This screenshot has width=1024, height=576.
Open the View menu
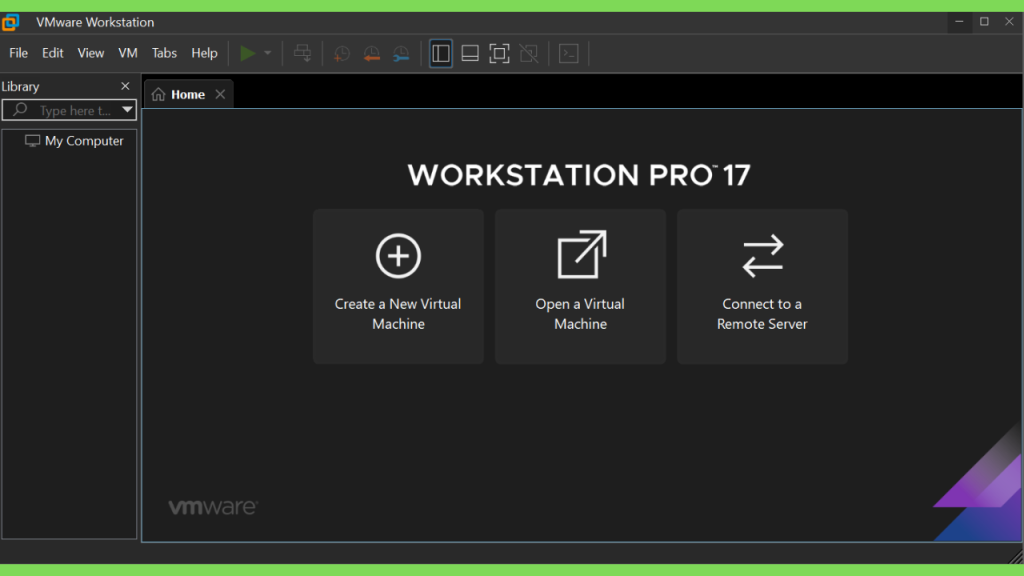tap(91, 53)
